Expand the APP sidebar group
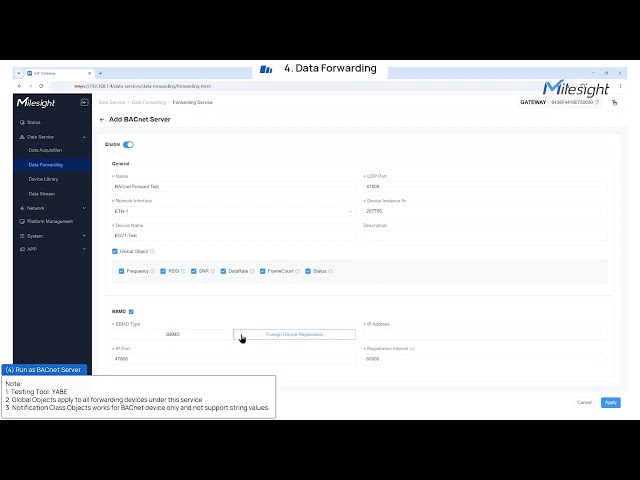This screenshot has height=480, width=640. [84, 249]
